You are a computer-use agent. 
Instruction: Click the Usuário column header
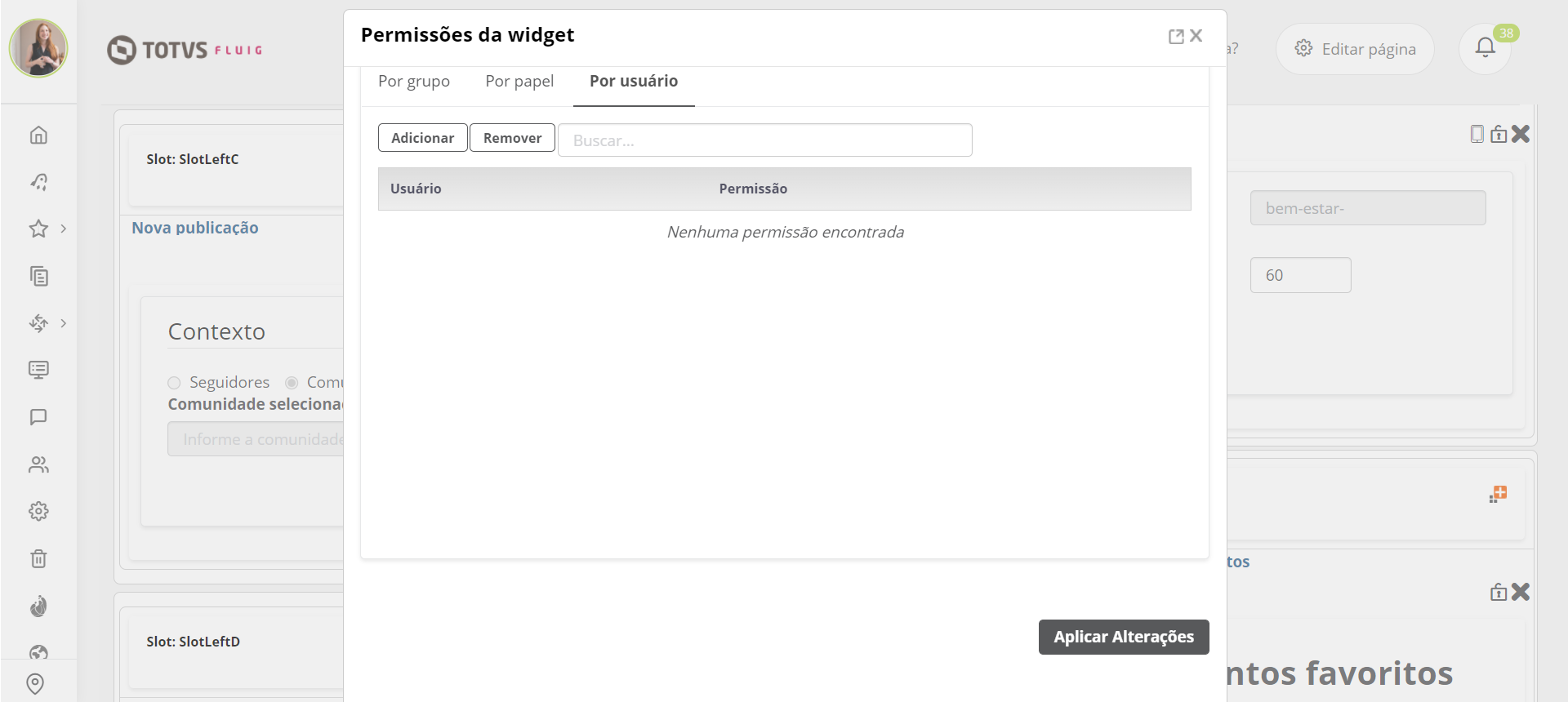(x=416, y=189)
